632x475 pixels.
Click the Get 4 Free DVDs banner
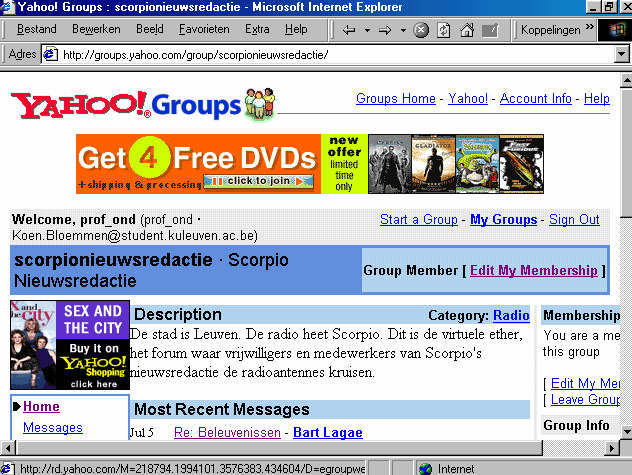(x=310, y=164)
